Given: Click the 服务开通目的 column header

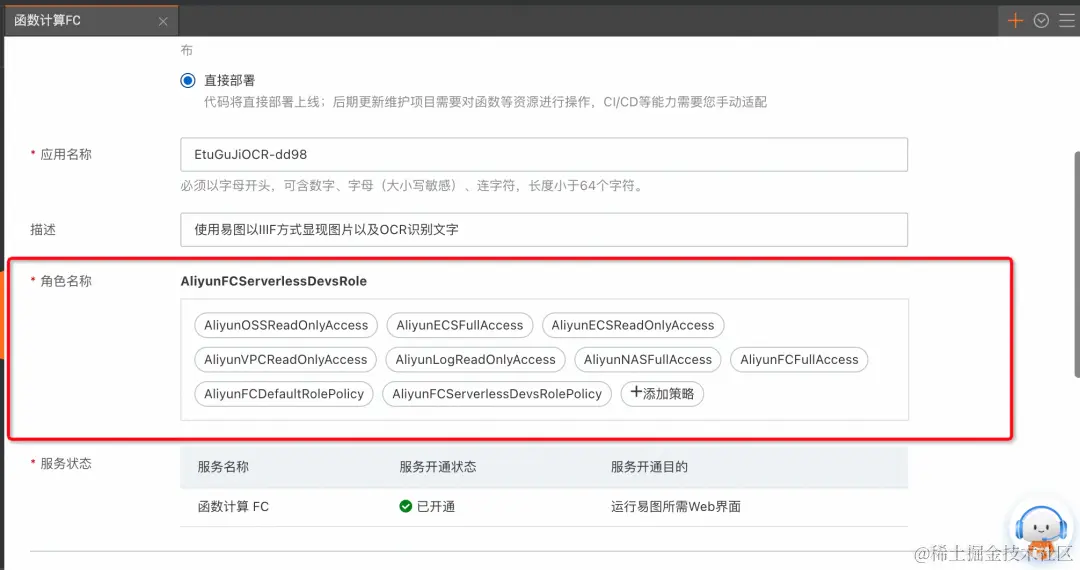Looking at the screenshot, I should click(649, 467).
